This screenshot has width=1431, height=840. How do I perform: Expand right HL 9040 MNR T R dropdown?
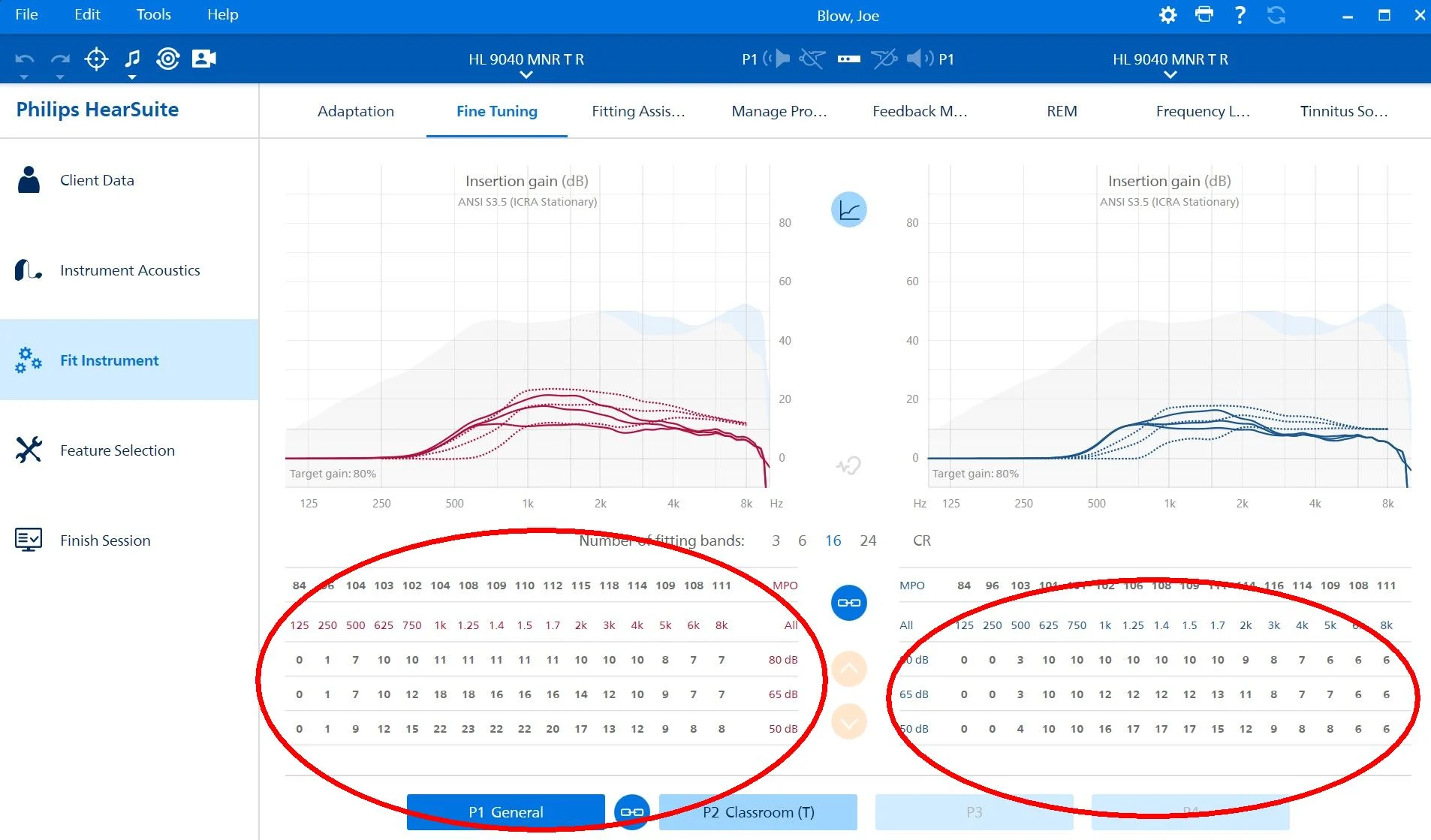[x=1170, y=75]
